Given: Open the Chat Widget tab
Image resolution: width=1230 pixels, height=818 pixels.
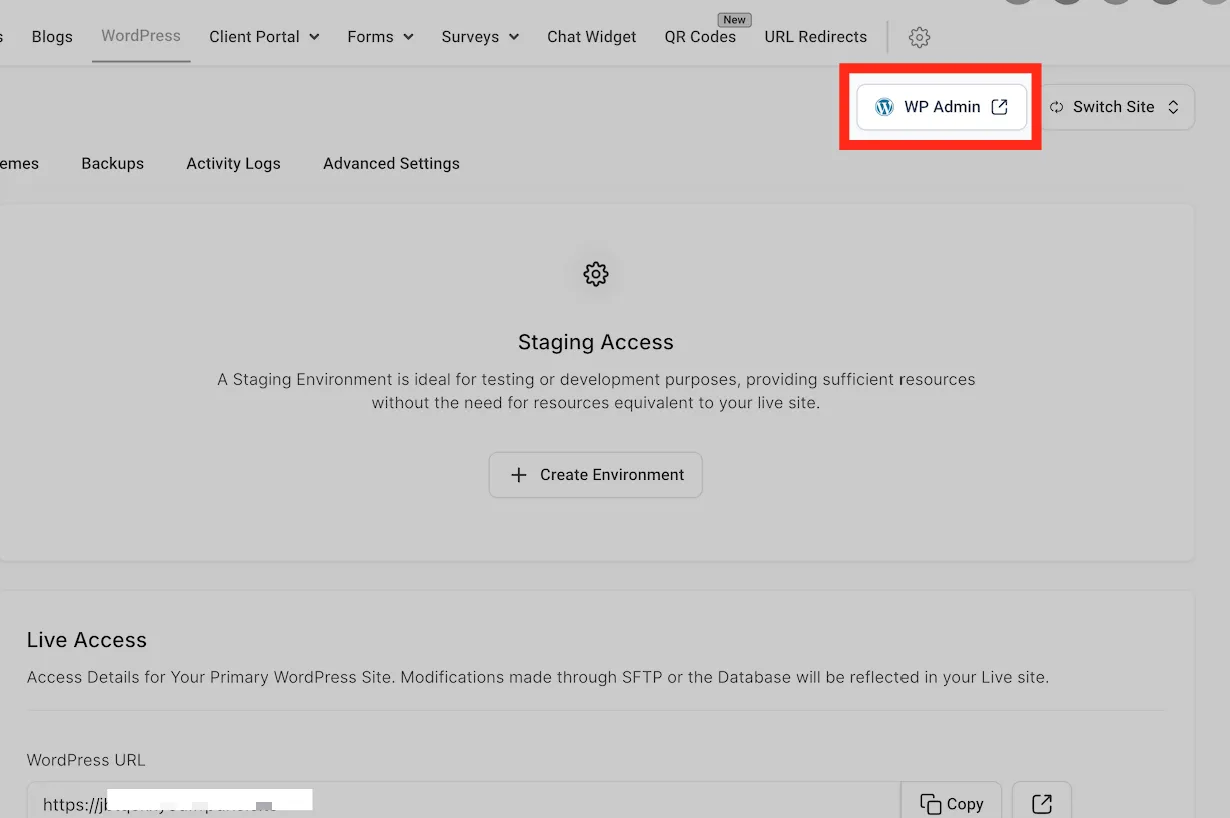Looking at the screenshot, I should coord(592,37).
